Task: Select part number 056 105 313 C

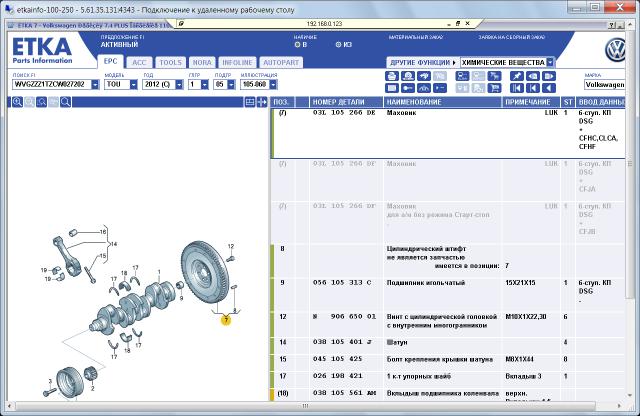Action: tap(342, 283)
